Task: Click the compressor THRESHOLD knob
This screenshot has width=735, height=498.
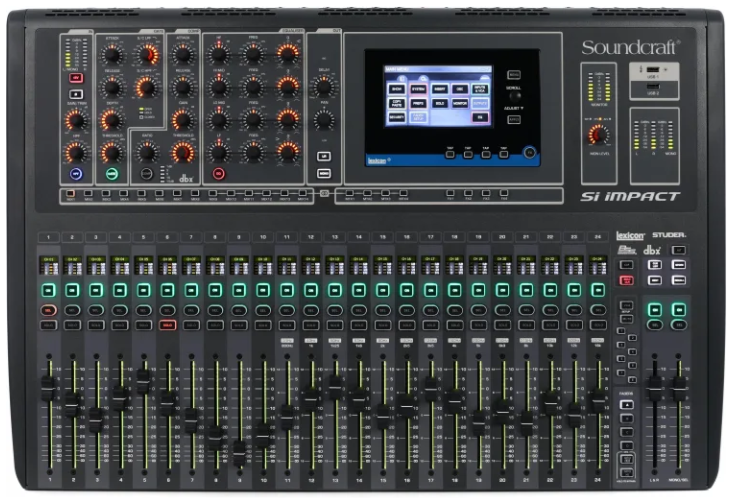Action: coord(183,152)
